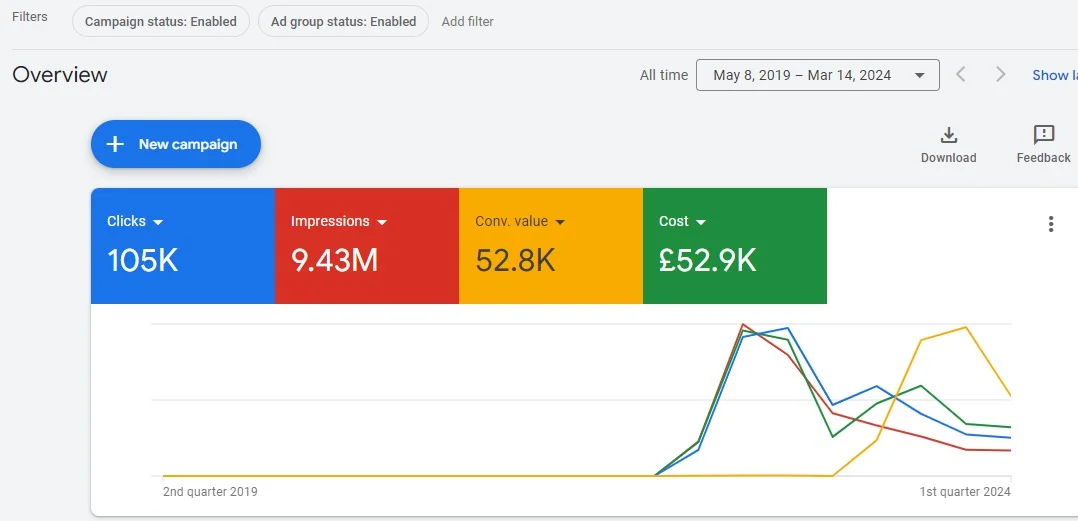Click the plus icon on New campaign

point(115,144)
